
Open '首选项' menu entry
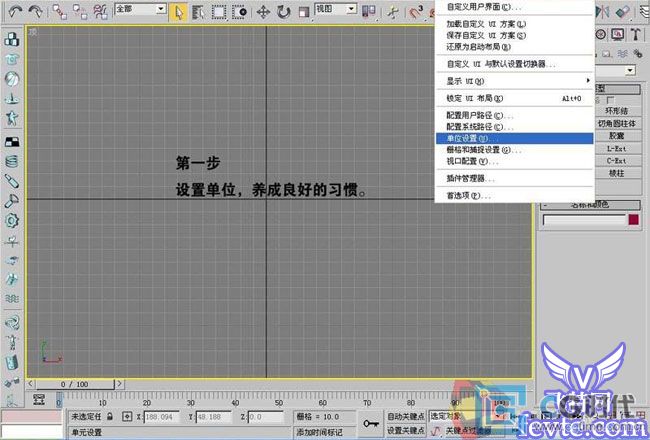tap(514, 195)
